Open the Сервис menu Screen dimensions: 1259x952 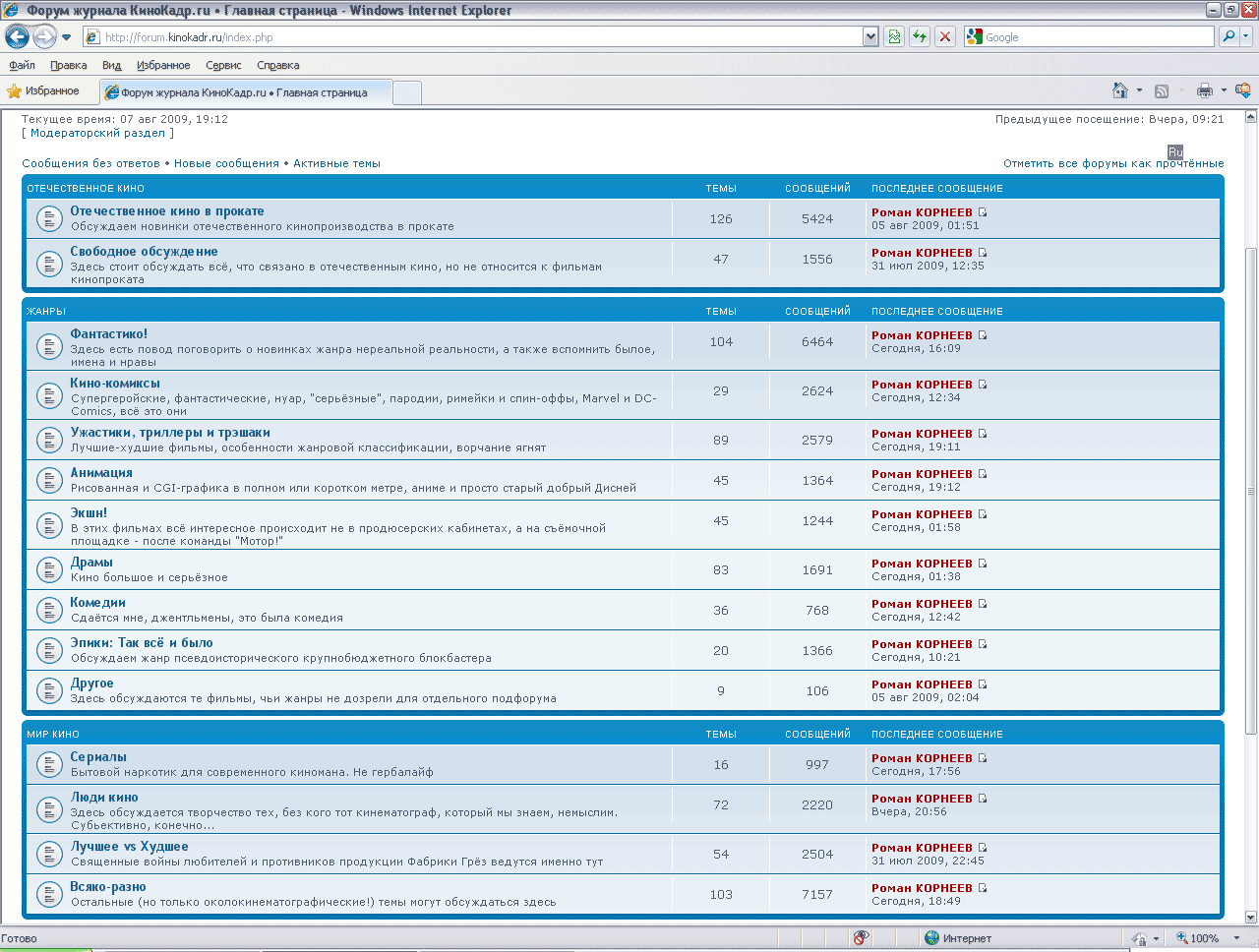tap(223, 65)
